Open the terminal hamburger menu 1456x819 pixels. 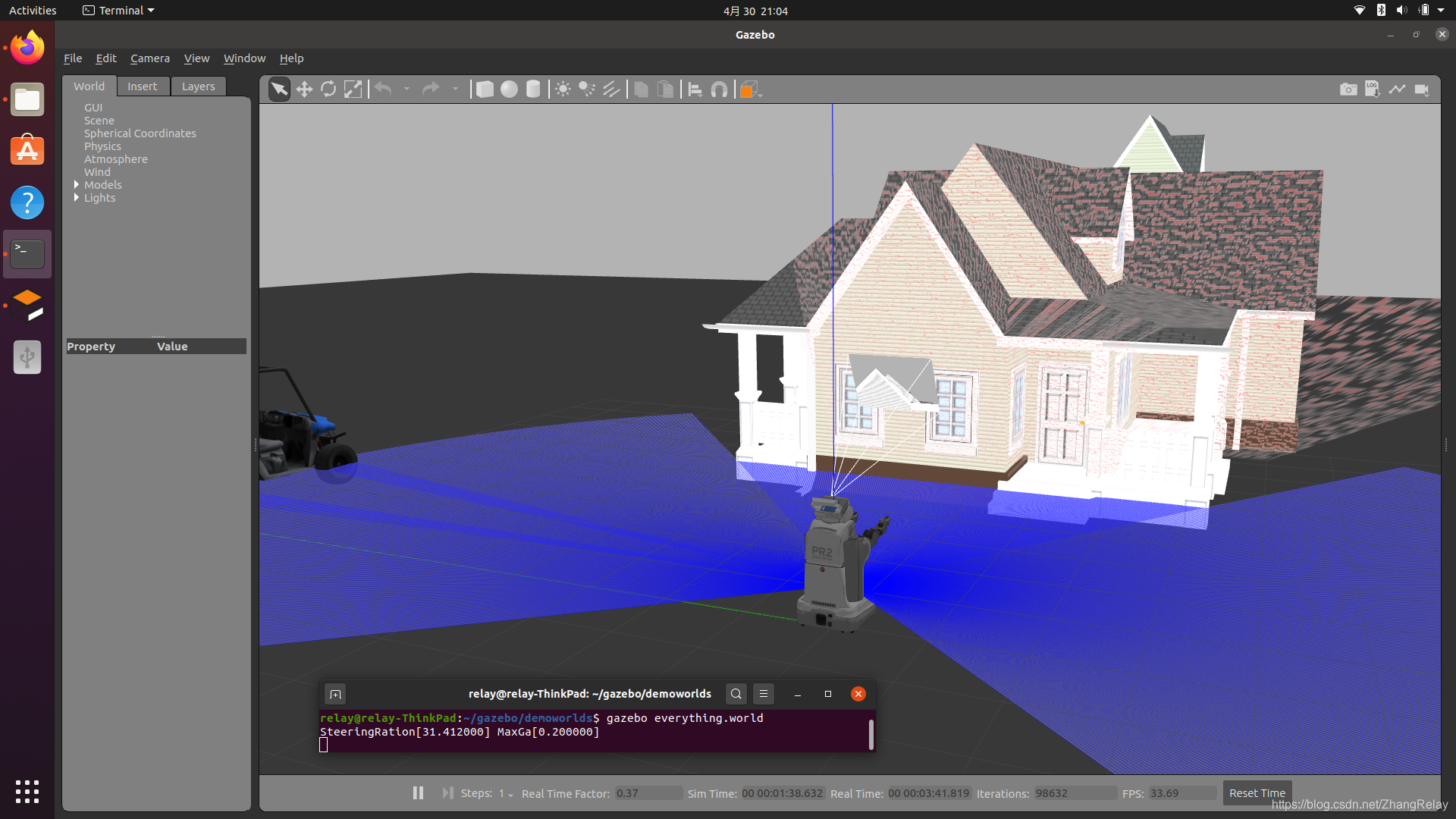click(x=764, y=694)
